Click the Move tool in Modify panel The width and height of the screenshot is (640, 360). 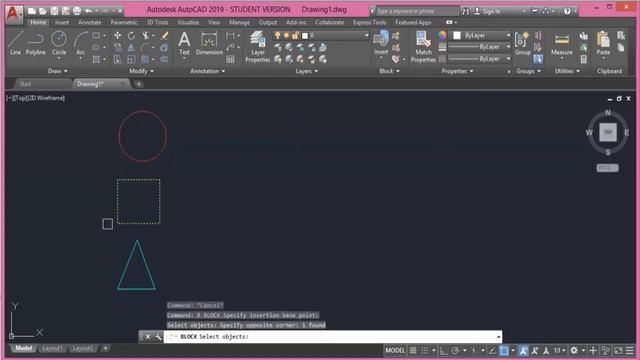coord(117,36)
